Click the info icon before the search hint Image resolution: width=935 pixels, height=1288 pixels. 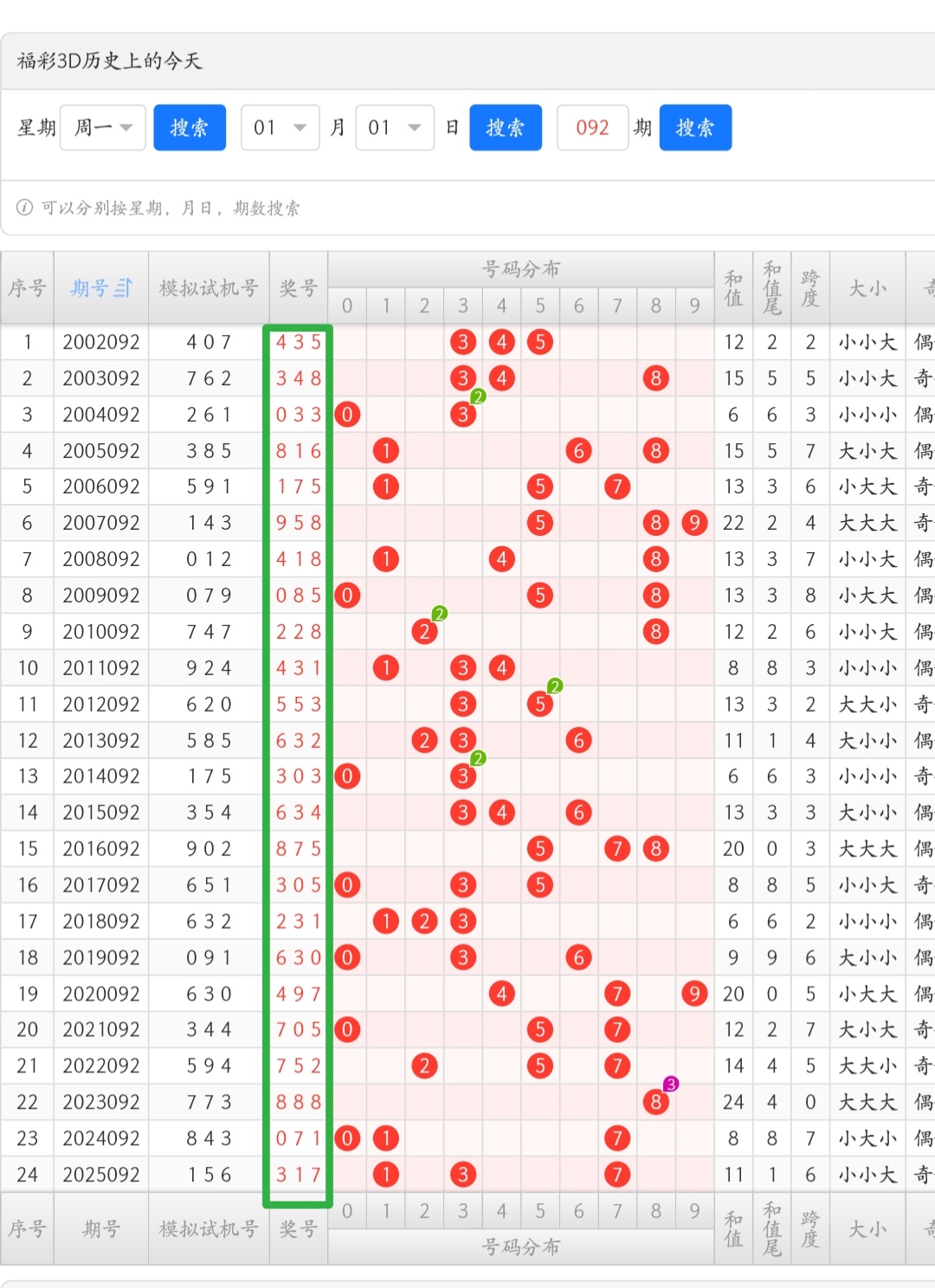point(24,208)
